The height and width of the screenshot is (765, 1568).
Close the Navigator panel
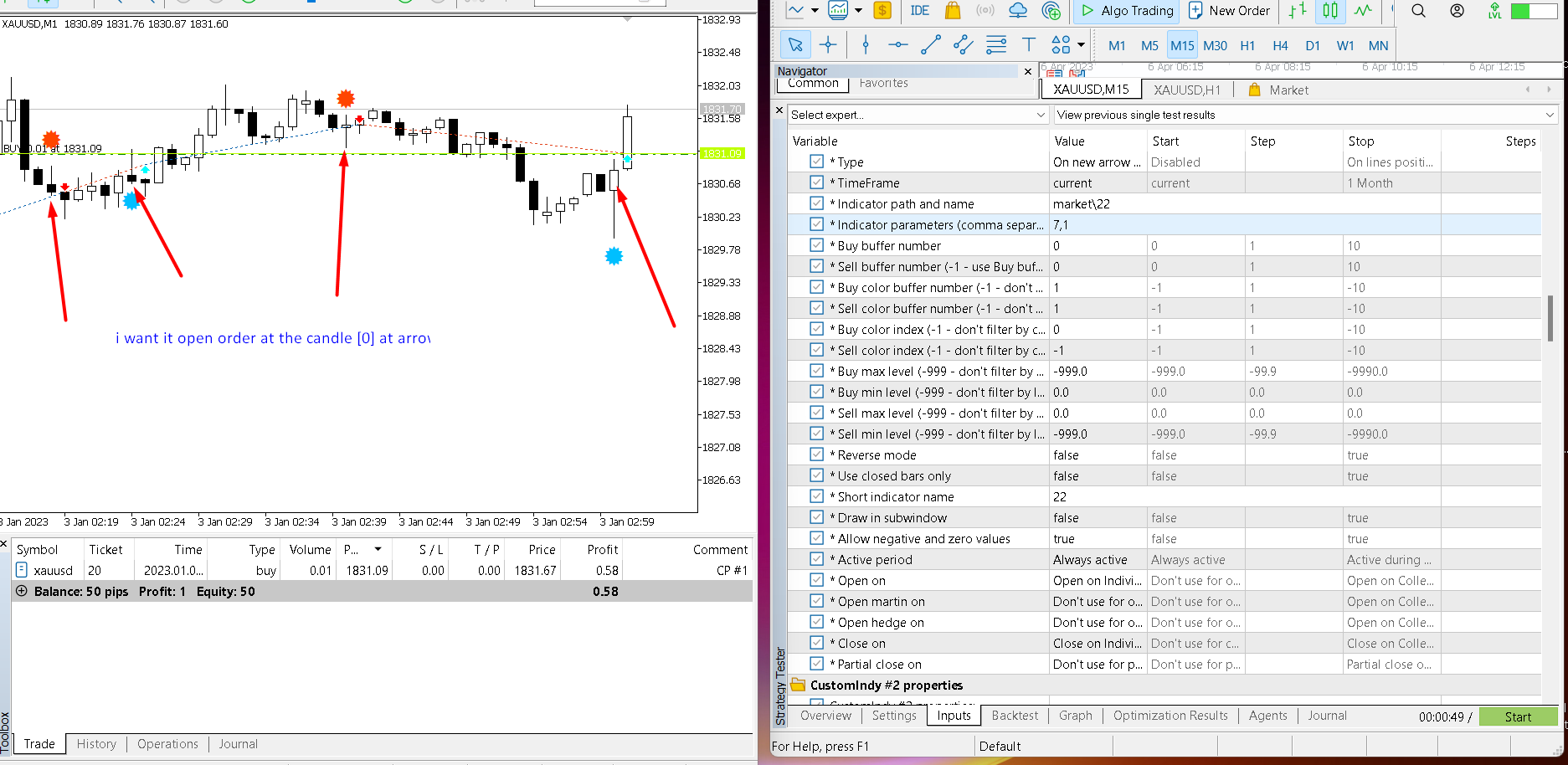(x=1028, y=71)
